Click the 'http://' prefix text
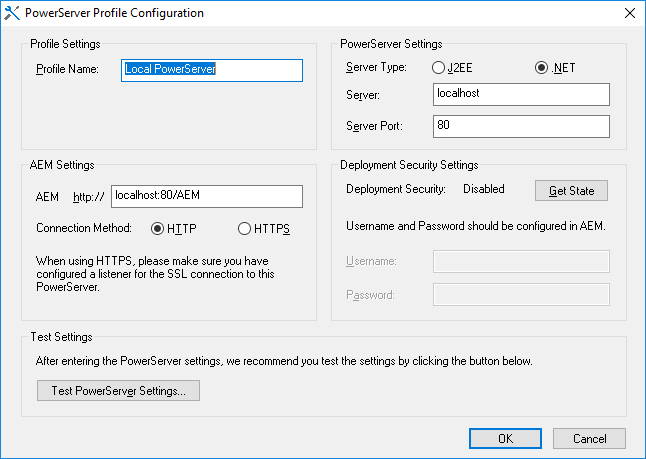 point(89,197)
